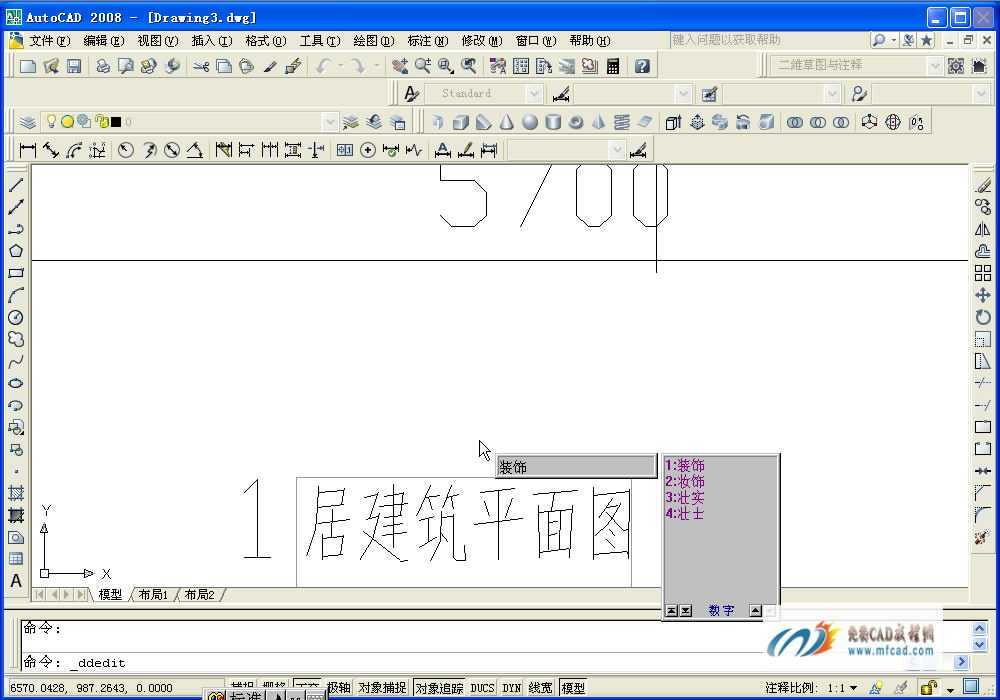Start the Multiline Text tool
1000x700 pixels.
16,581
